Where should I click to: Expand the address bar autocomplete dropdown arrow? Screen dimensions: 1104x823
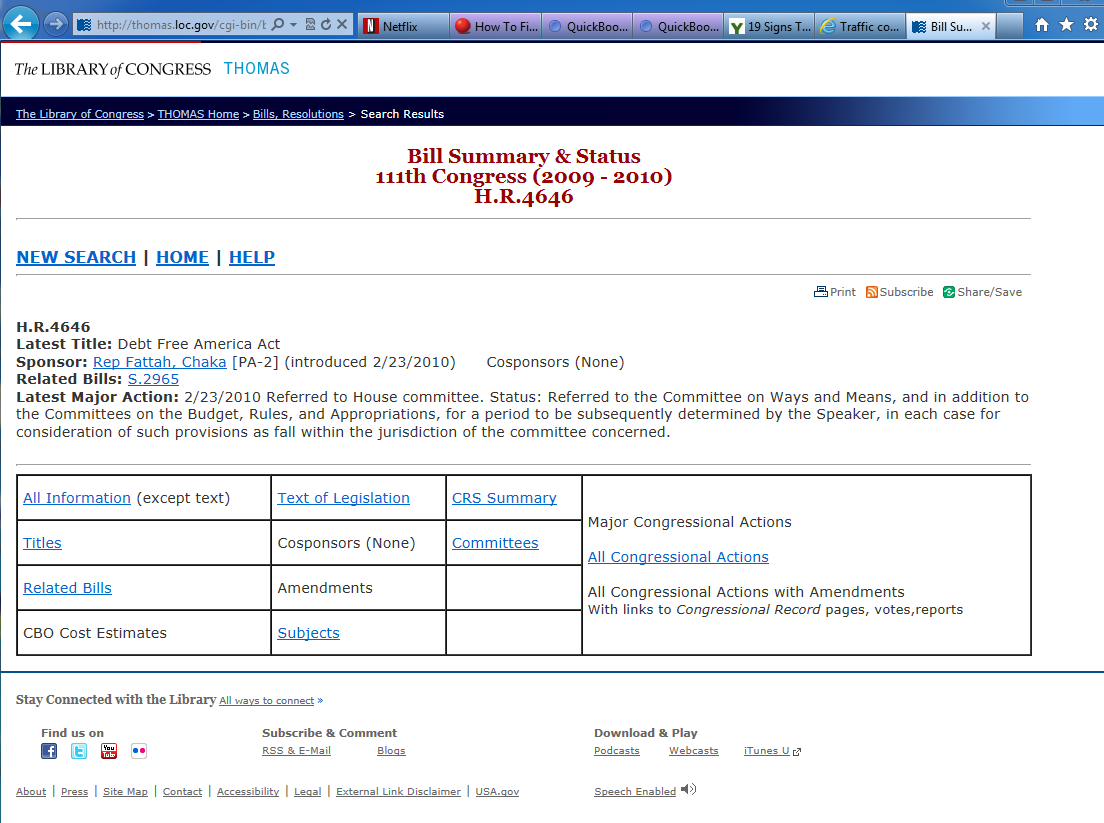tap(293, 24)
